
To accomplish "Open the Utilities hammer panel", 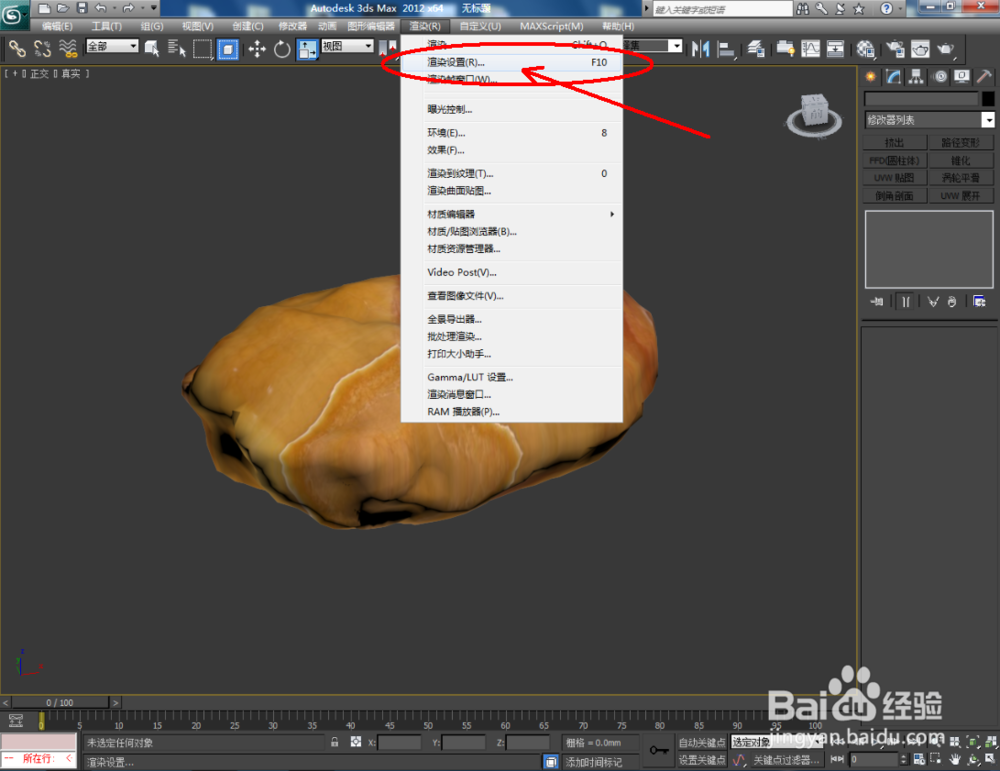I will [981, 77].
